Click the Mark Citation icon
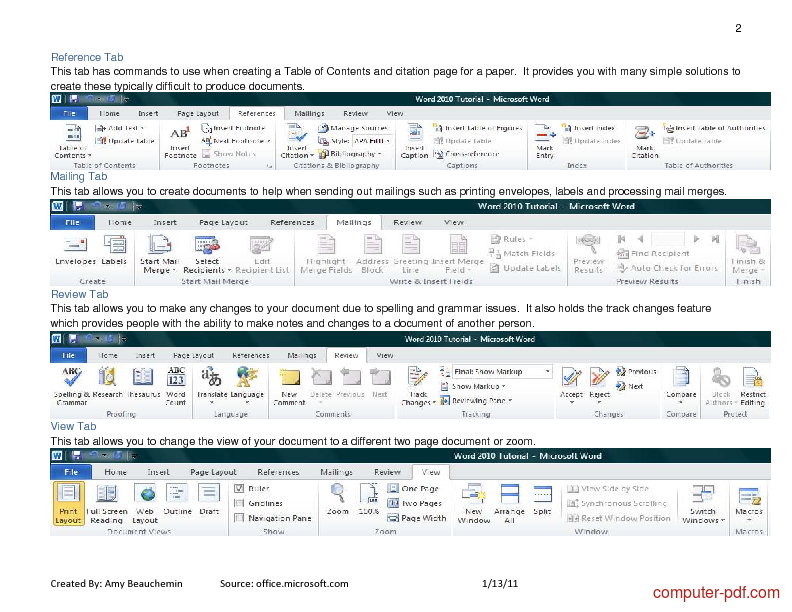The height and width of the screenshot is (612, 792). click(645, 133)
